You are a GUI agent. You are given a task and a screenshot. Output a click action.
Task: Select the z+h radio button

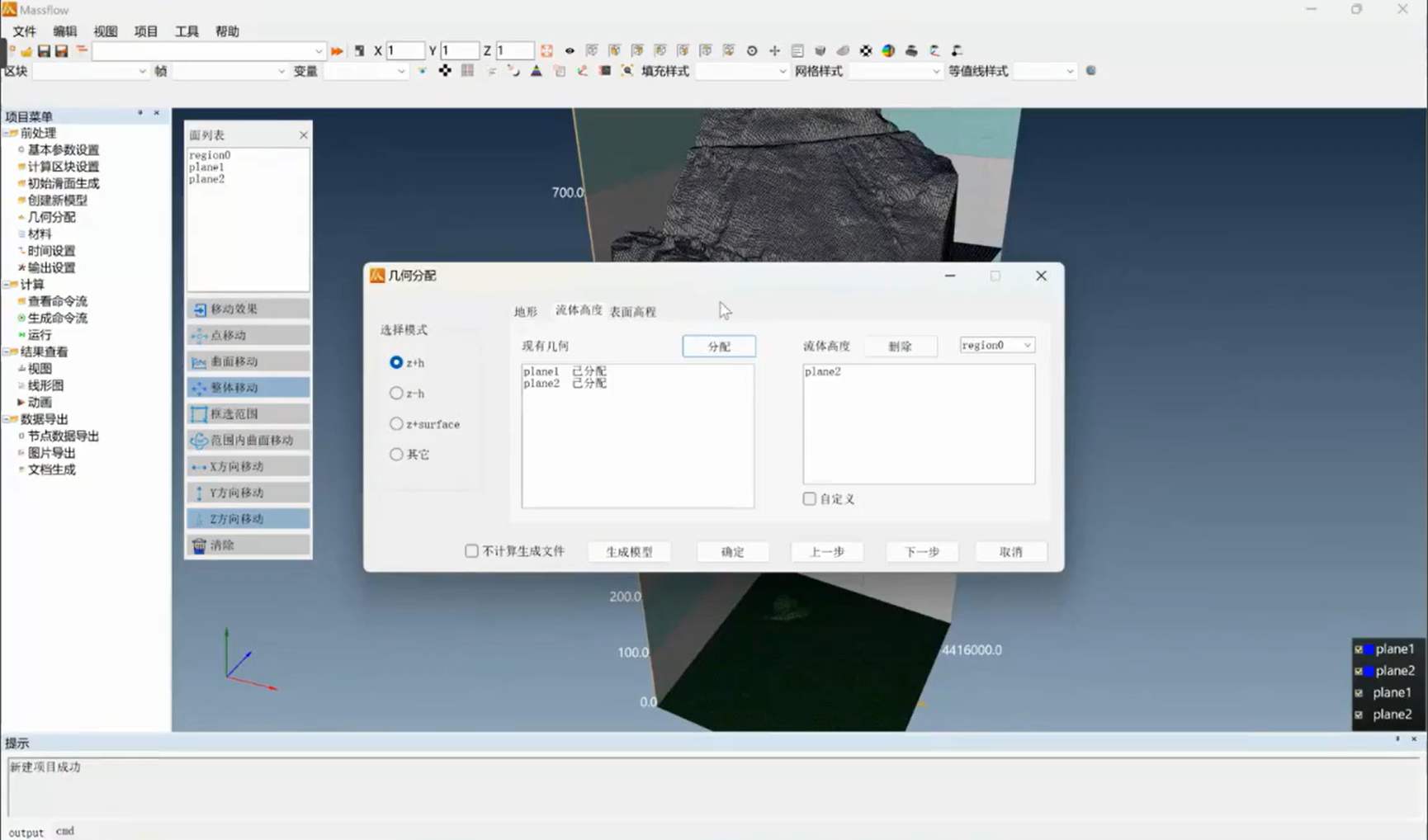pyautogui.click(x=396, y=362)
